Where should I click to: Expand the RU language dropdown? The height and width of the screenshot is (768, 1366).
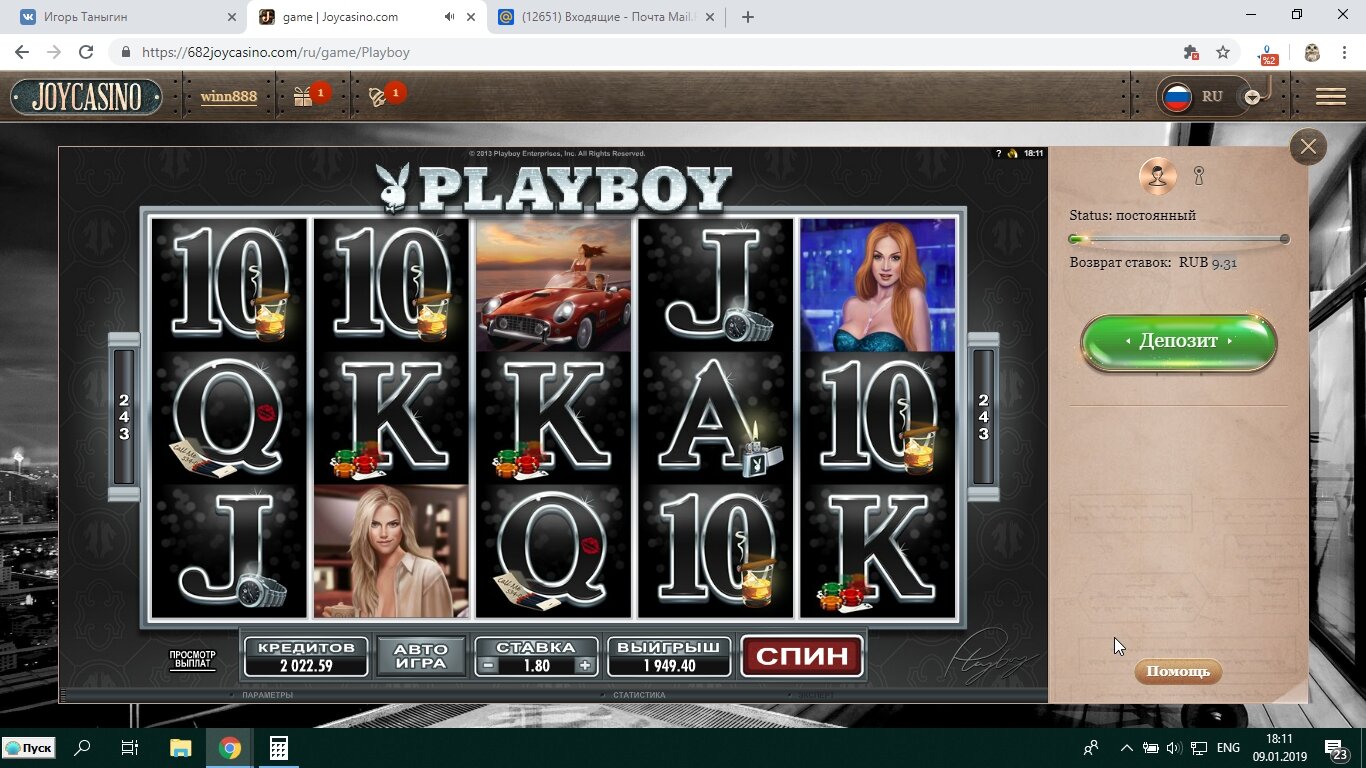point(1252,96)
